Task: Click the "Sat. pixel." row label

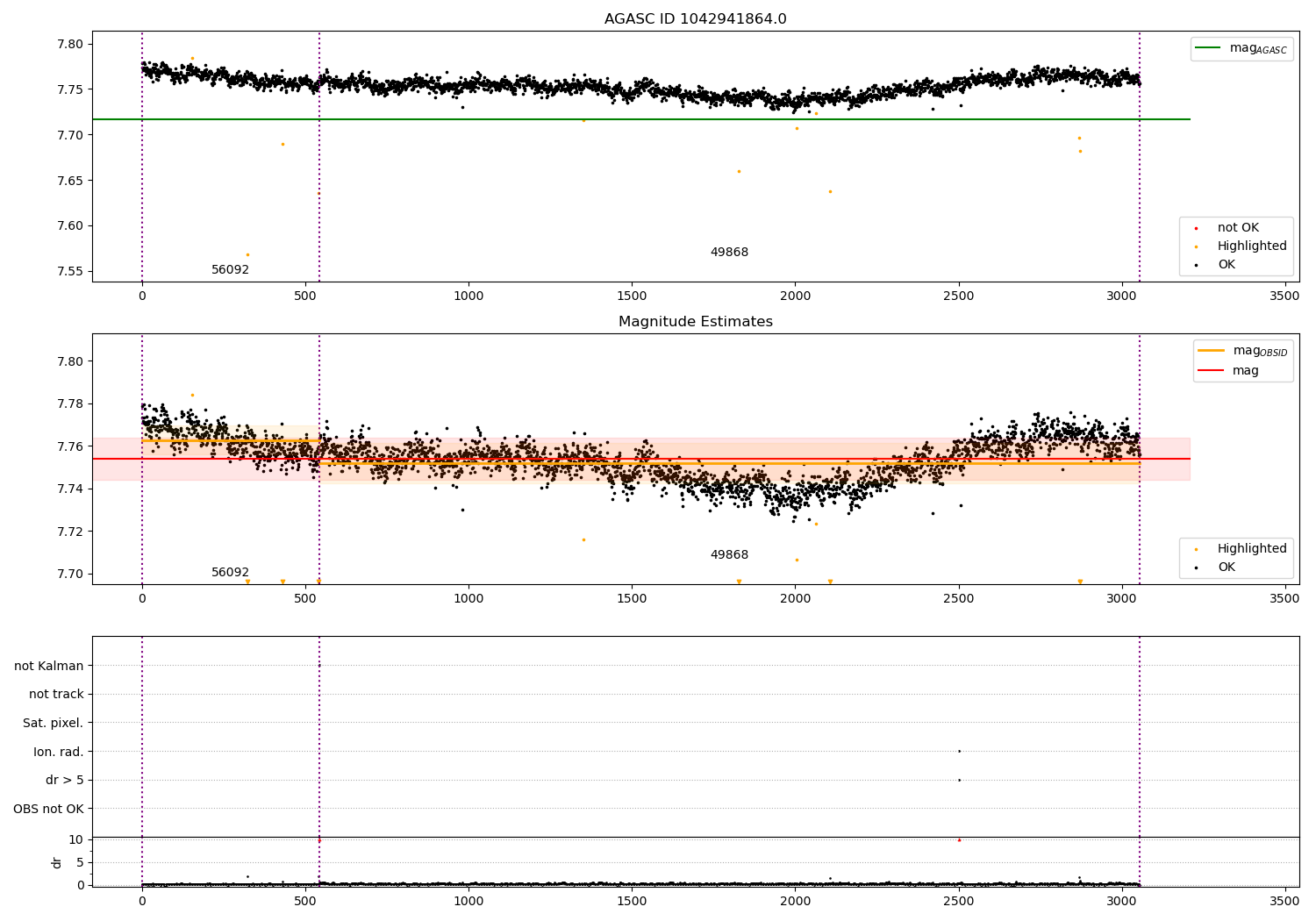Action: click(x=53, y=723)
